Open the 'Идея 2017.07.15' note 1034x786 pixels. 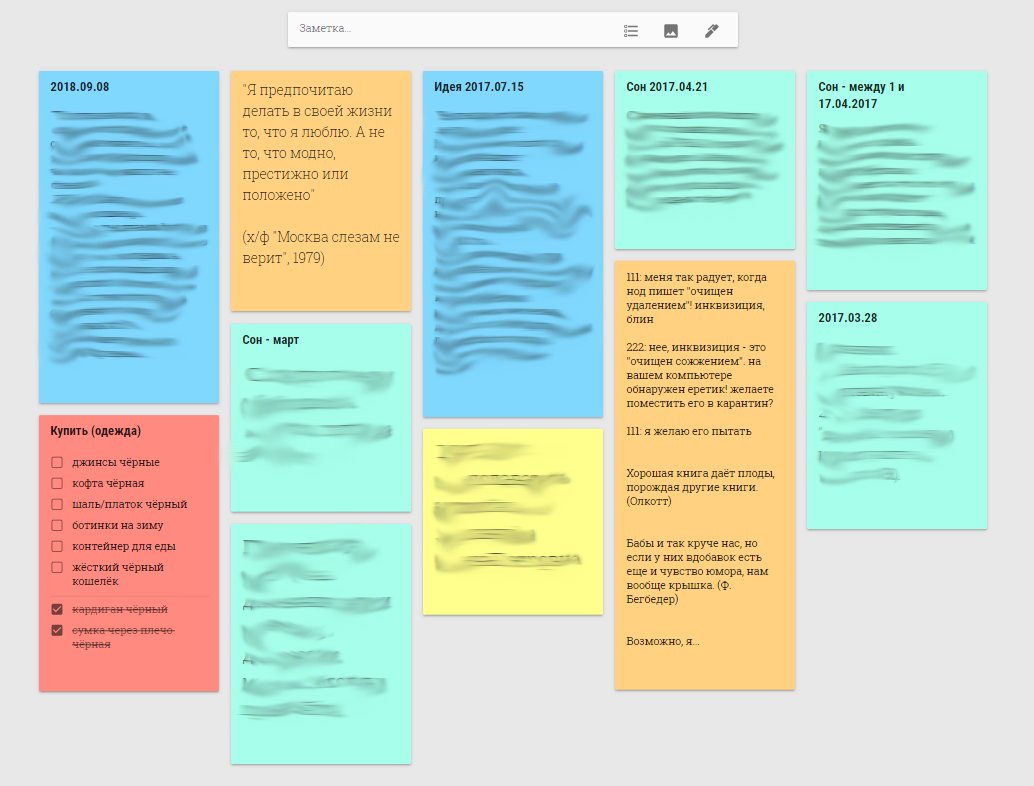click(x=512, y=243)
